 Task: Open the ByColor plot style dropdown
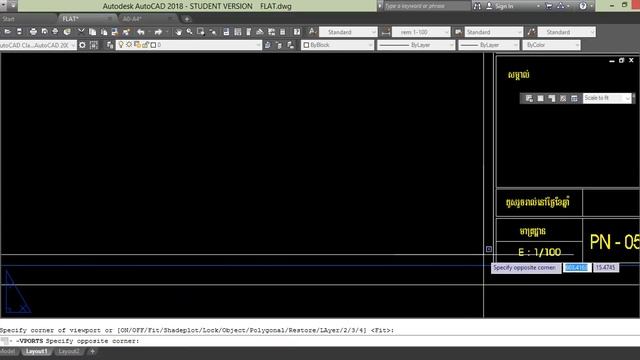click(551, 45)
